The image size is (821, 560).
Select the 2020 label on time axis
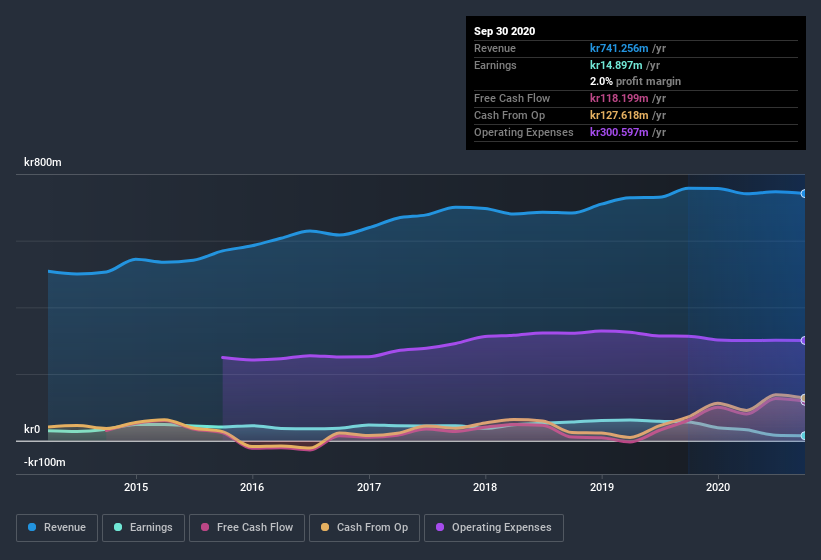click(x=718, y=487)
